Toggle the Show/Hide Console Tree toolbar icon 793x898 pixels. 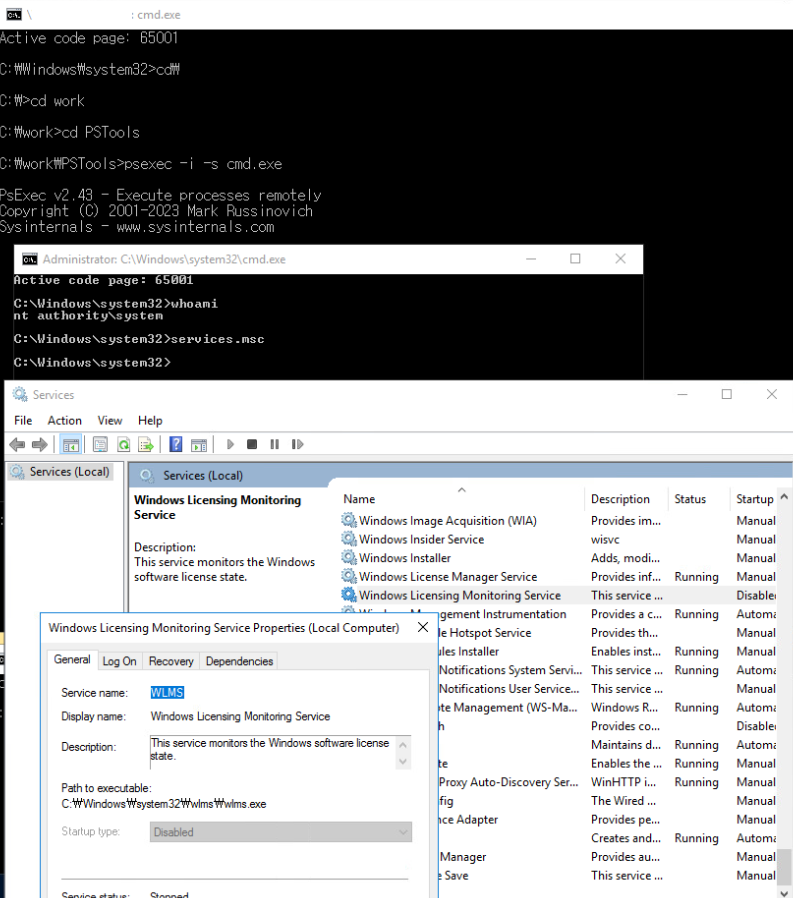point(71,444)
